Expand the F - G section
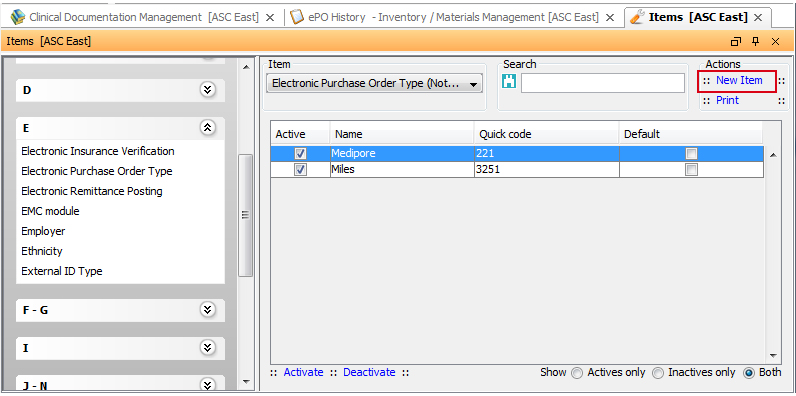Viewport: 796px width, 396px height. (x=207, y=309)
